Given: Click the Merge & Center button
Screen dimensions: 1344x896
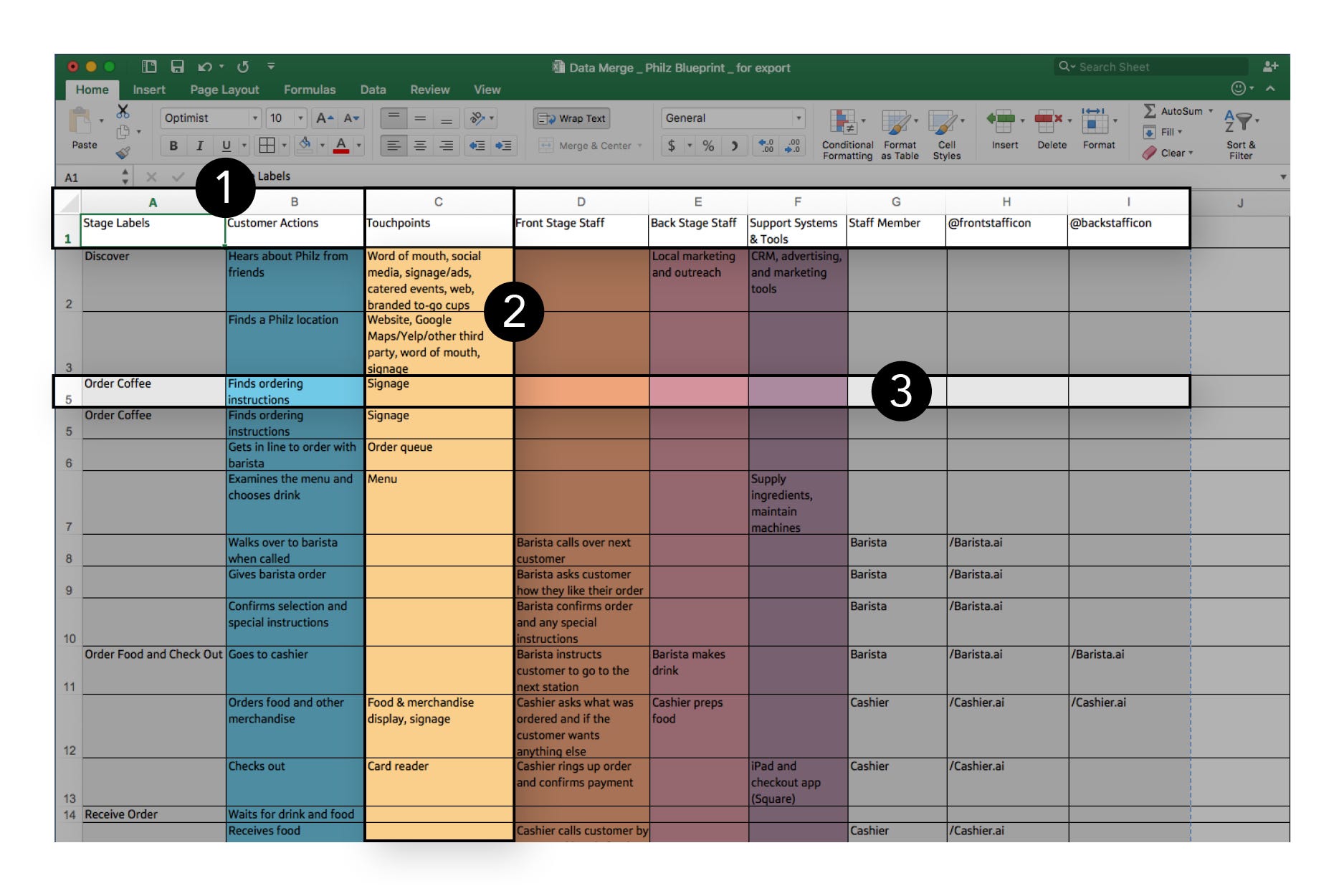Looking at the screenshot, I should [586, 146].
